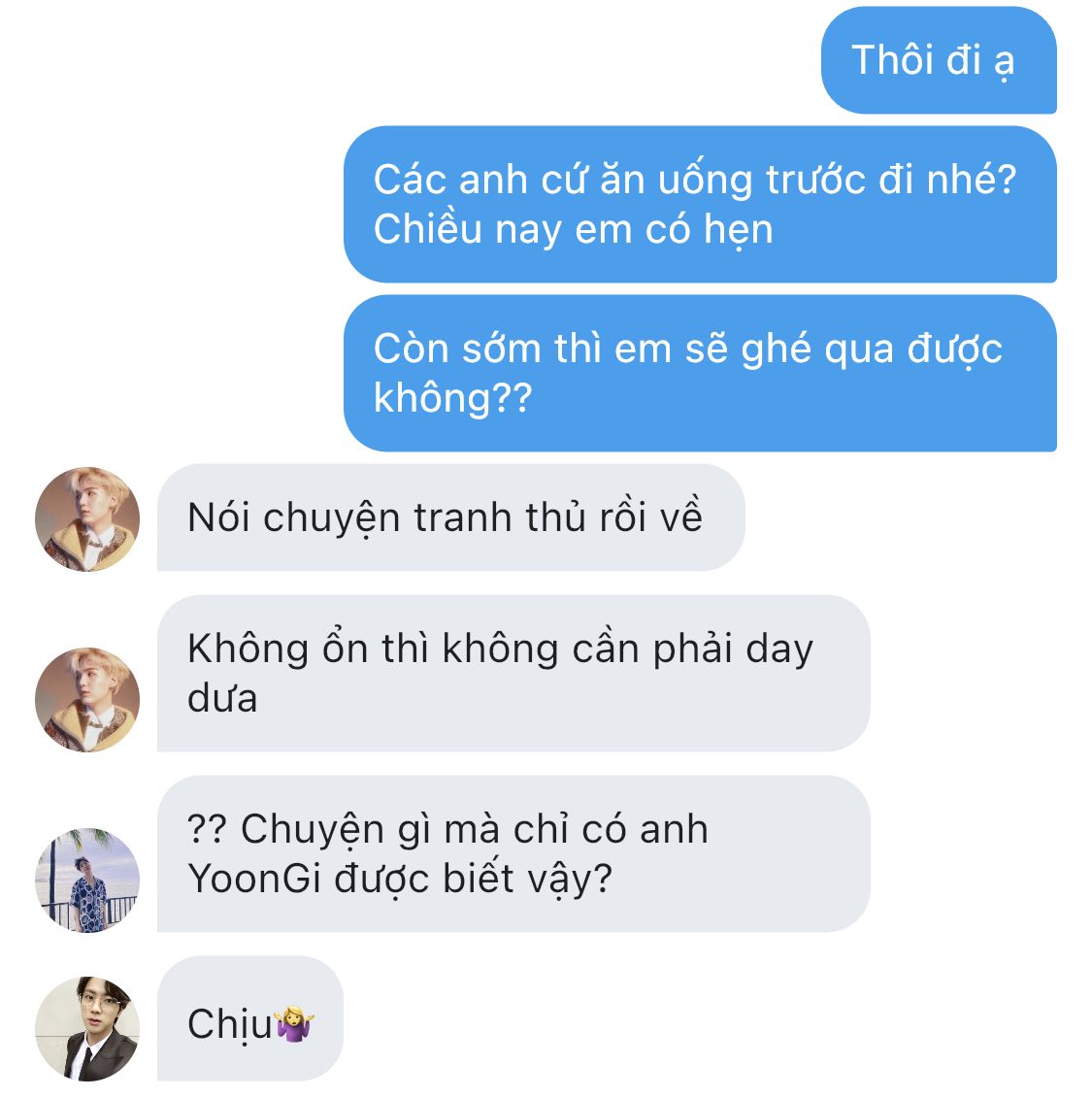Select the "Thôi đi ạ" blue message
The image size is (1092, 1098).
939,60
